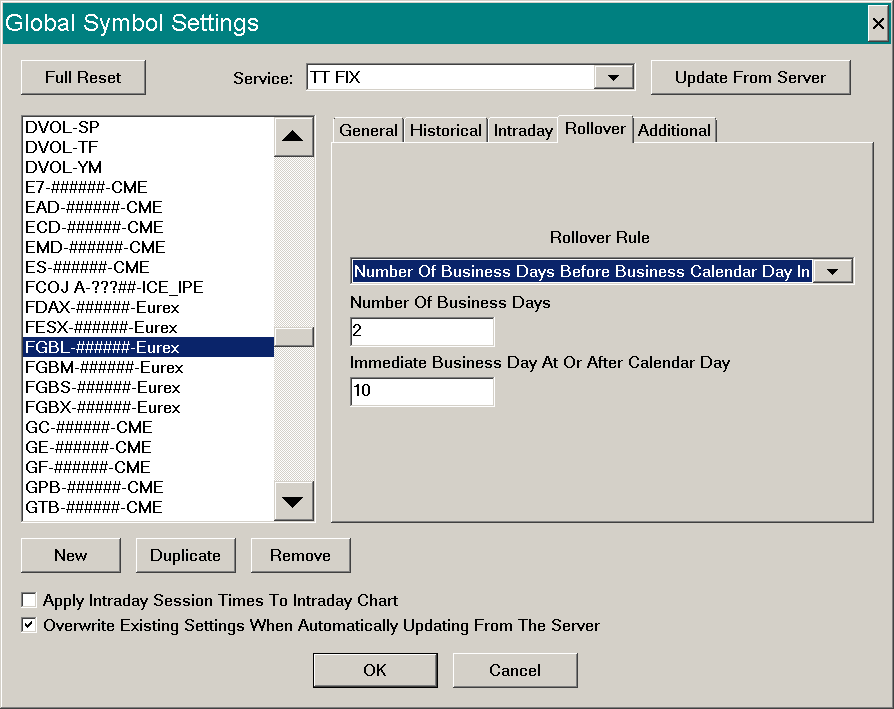Select EMD-######-CME symbol
This screenshot has width=894, height=709.
coord(148,247)
